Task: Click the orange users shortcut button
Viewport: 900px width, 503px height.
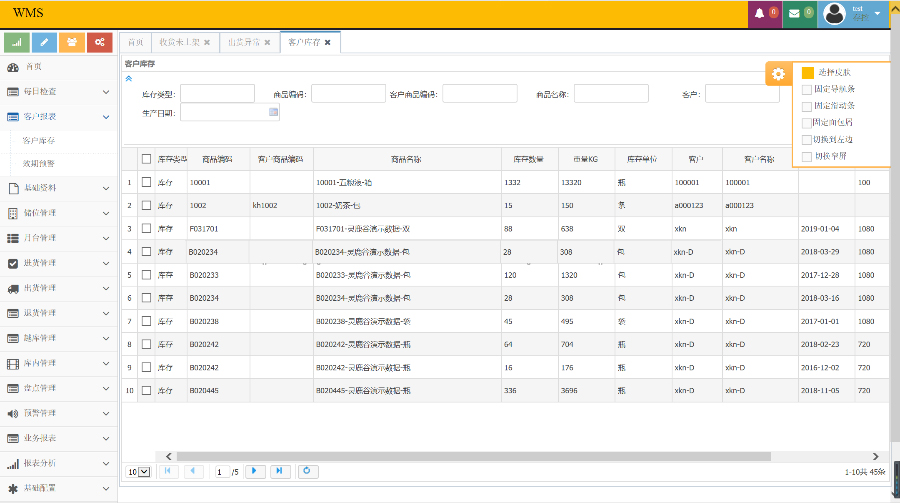Action: click(x=72, y=42)
